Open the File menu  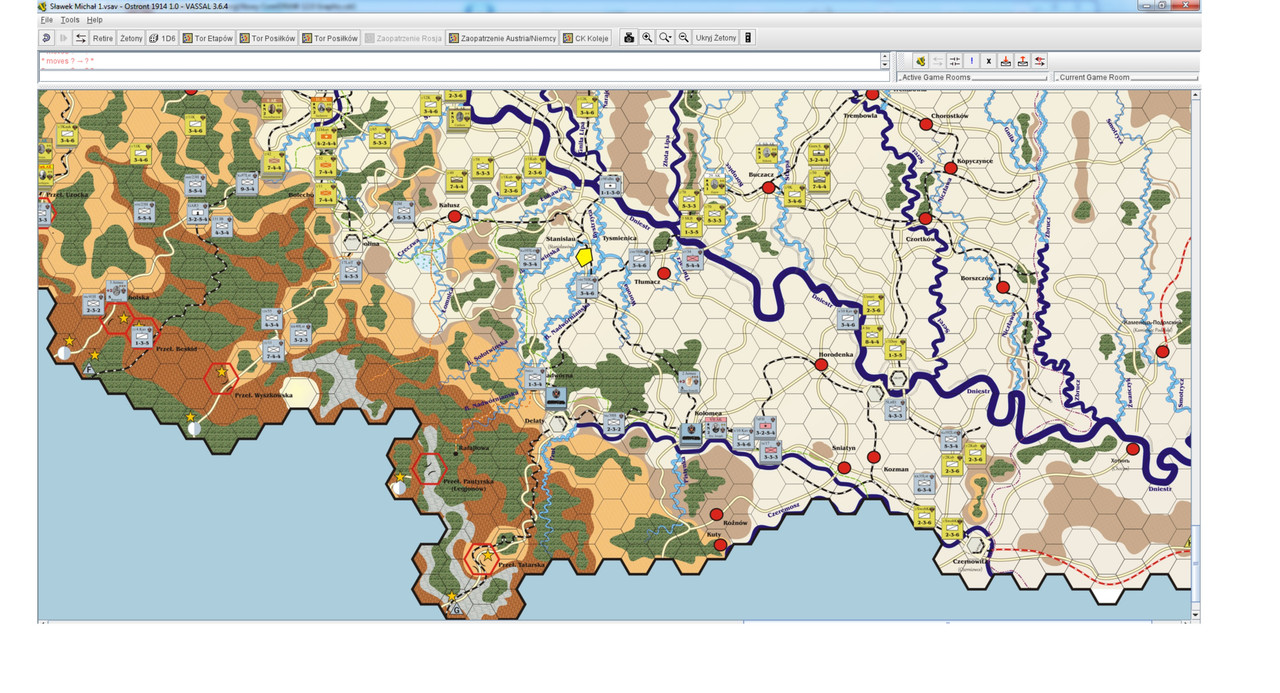46,20
